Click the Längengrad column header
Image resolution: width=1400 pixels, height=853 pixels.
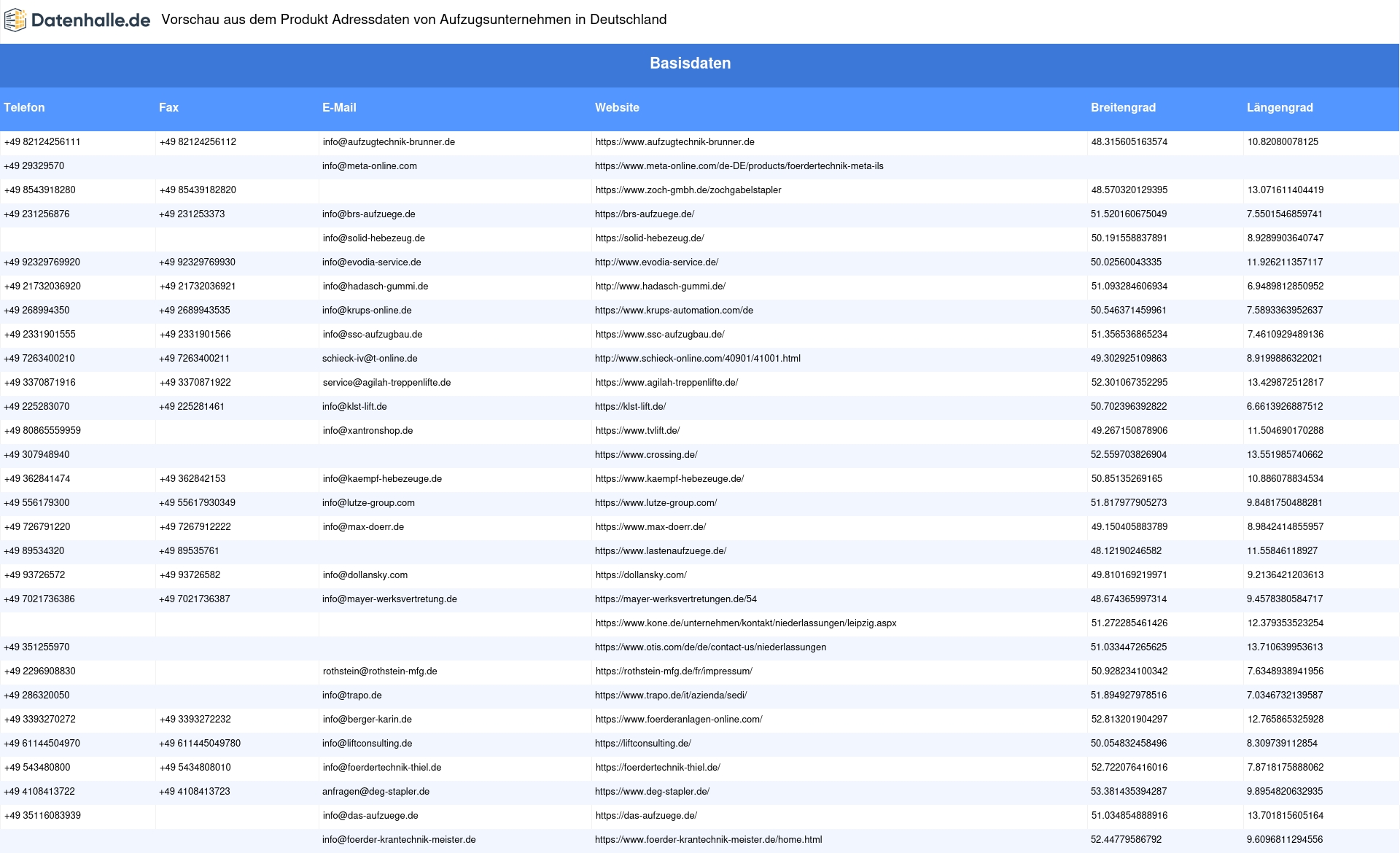(x=1280, y=107)
